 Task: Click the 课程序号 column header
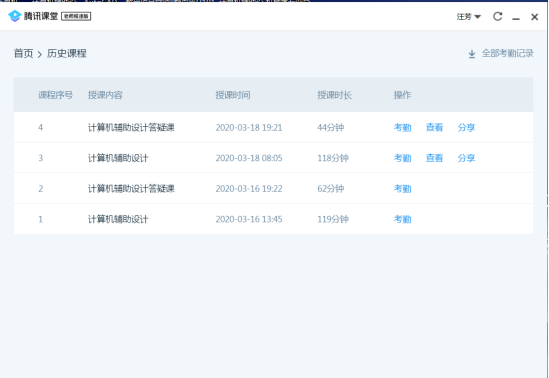(55, 95)
